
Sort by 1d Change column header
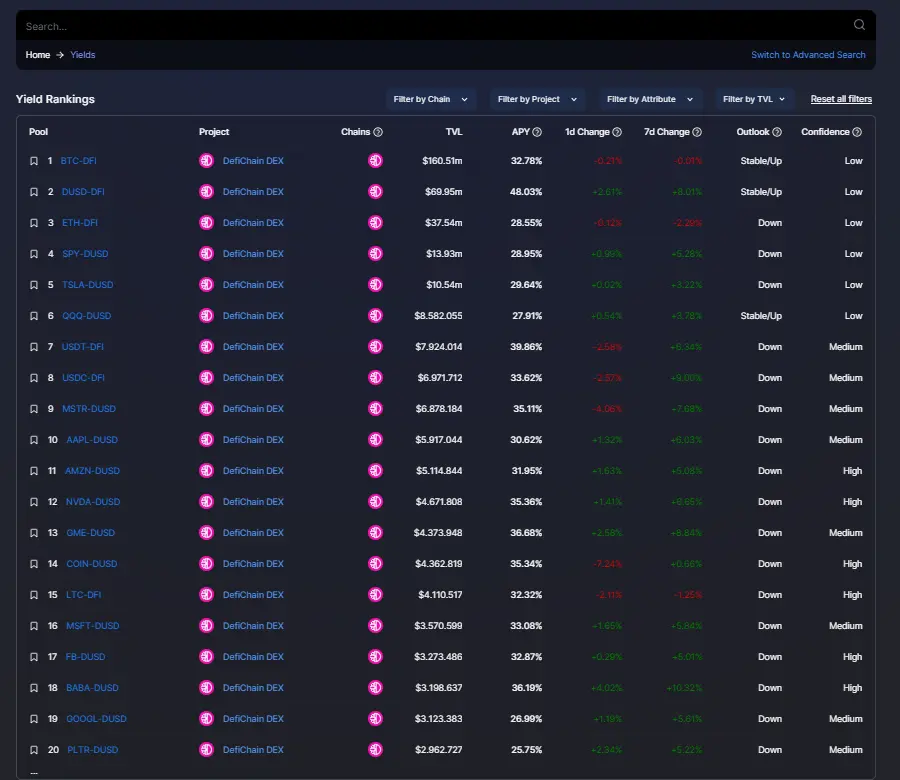(587, 132)
